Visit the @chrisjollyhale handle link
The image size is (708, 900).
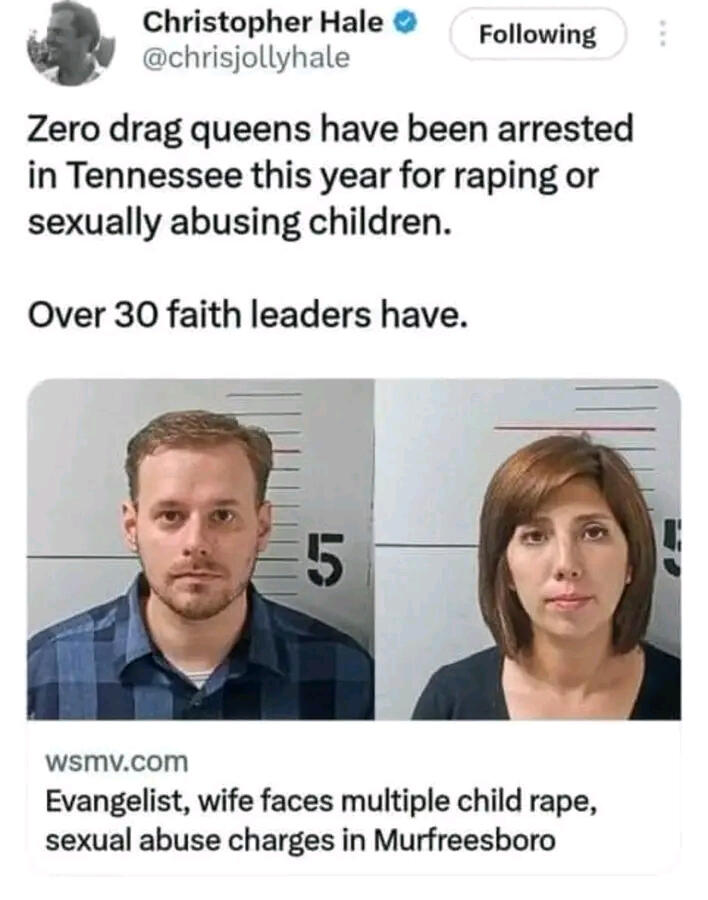click(246, 58)
